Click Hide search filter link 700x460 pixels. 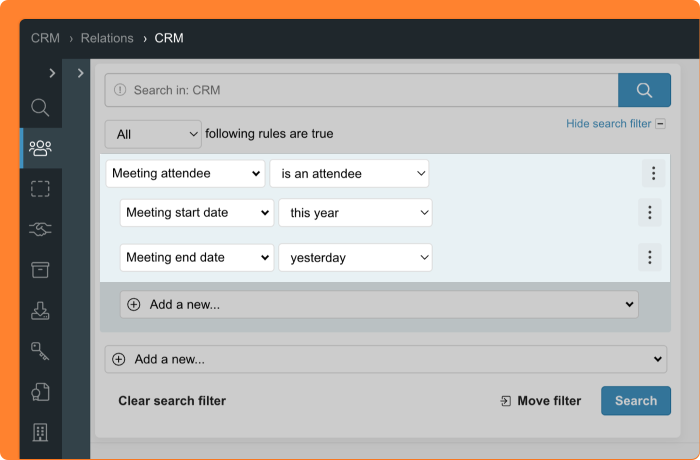608,124
